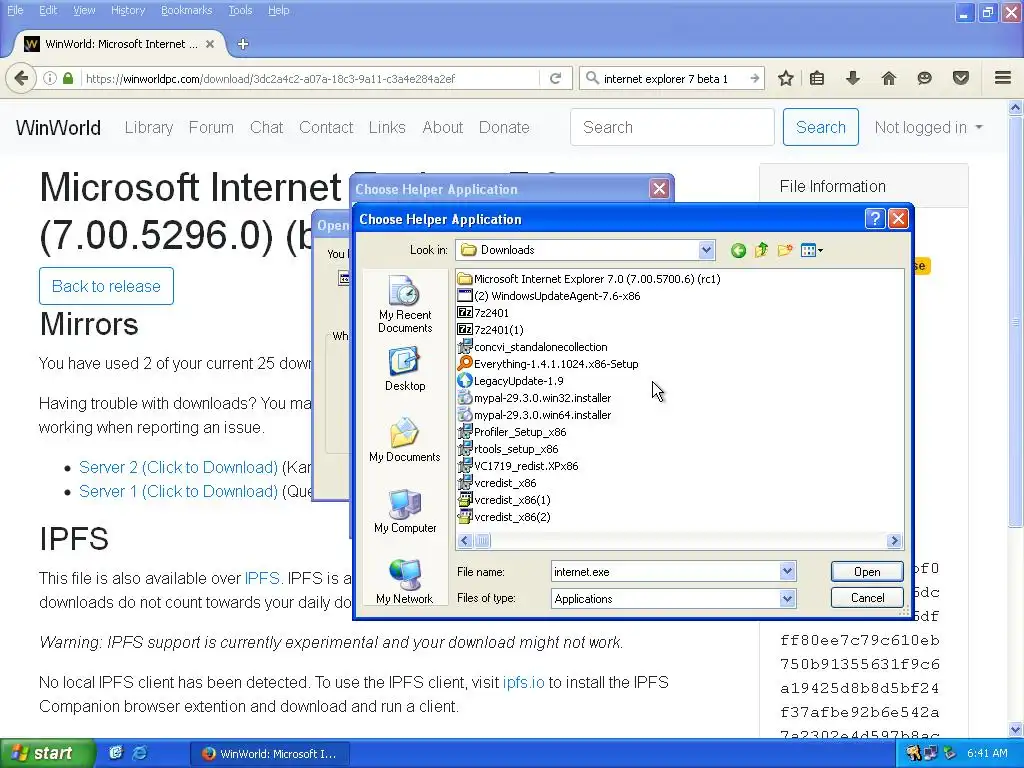Click WinWorld taskbar window button
The width and height of the screenshot is (1024, 768).
tap(270, 754)
